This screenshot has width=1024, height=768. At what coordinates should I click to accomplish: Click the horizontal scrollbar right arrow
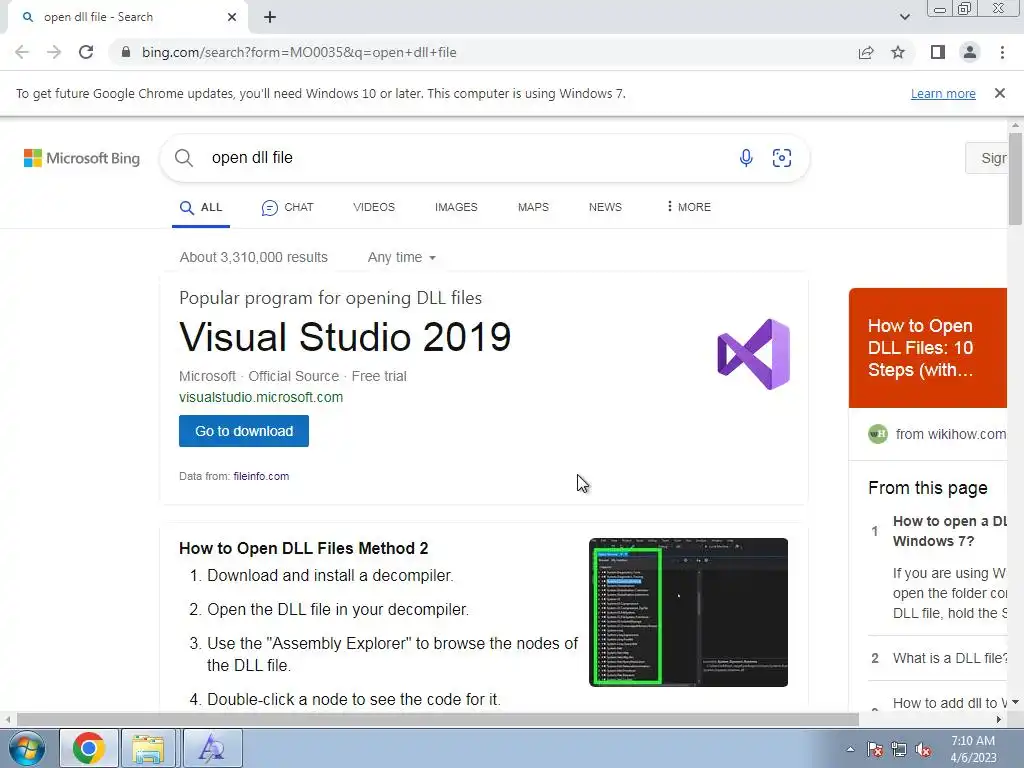click(999, 720)
